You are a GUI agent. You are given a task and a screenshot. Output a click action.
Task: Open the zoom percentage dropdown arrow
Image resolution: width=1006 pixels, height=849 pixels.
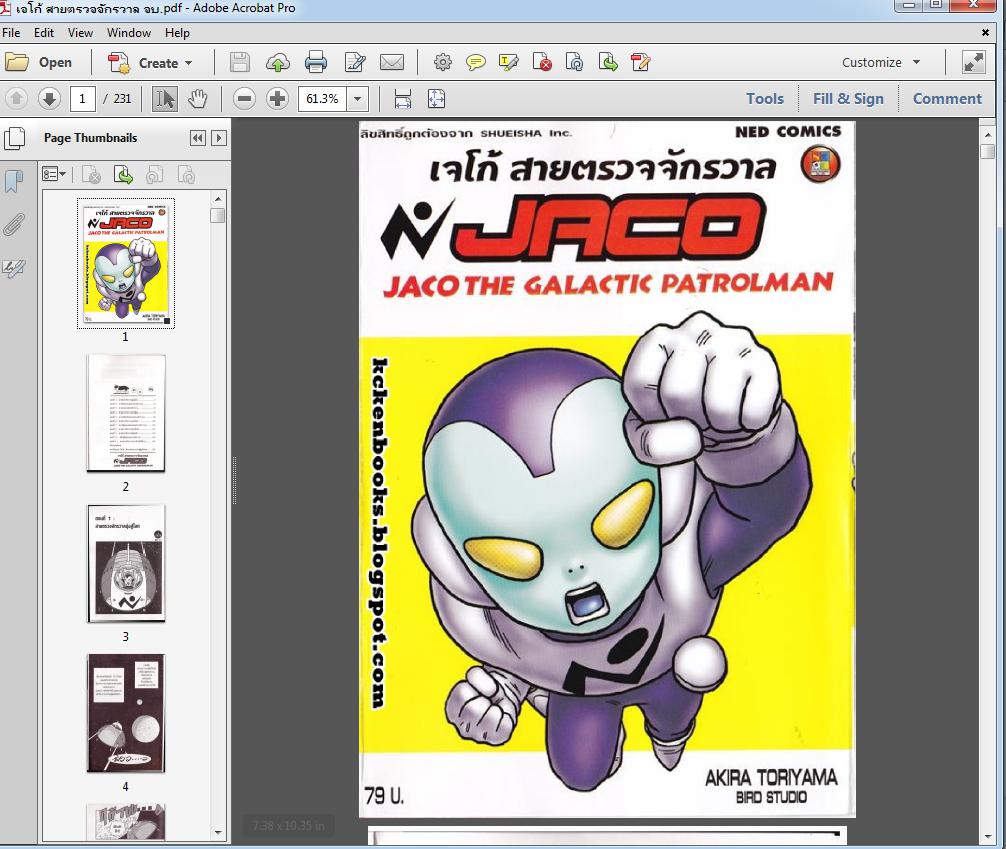click(x=357, y=99)
